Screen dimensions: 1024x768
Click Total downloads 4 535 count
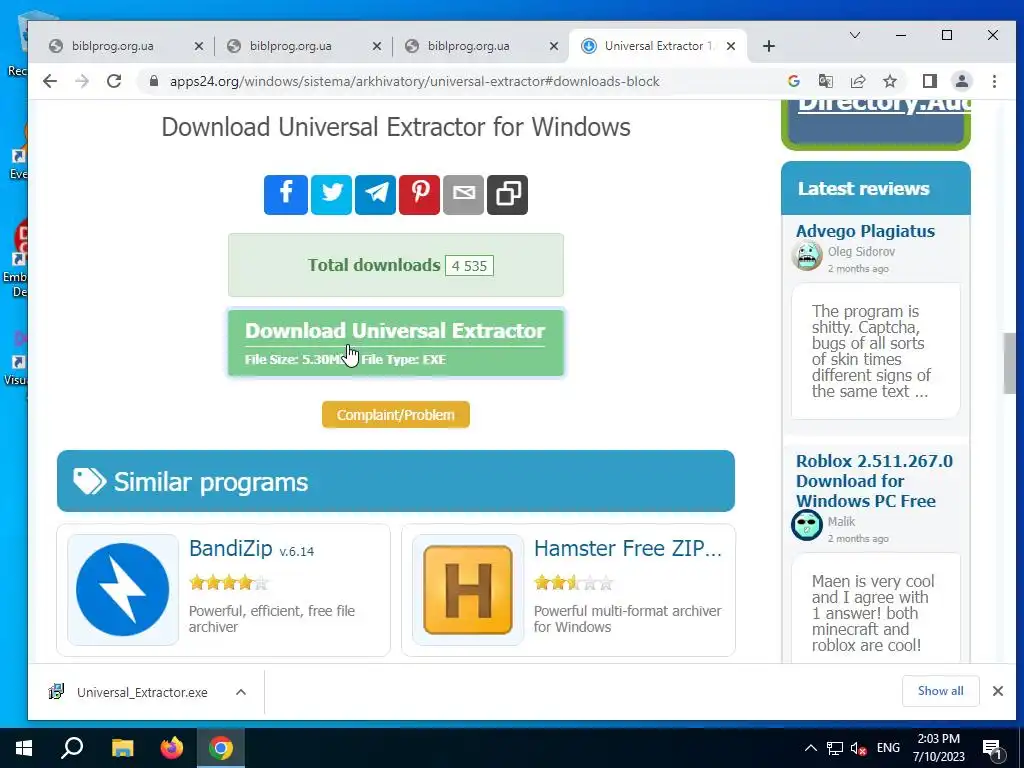(469, 266)
